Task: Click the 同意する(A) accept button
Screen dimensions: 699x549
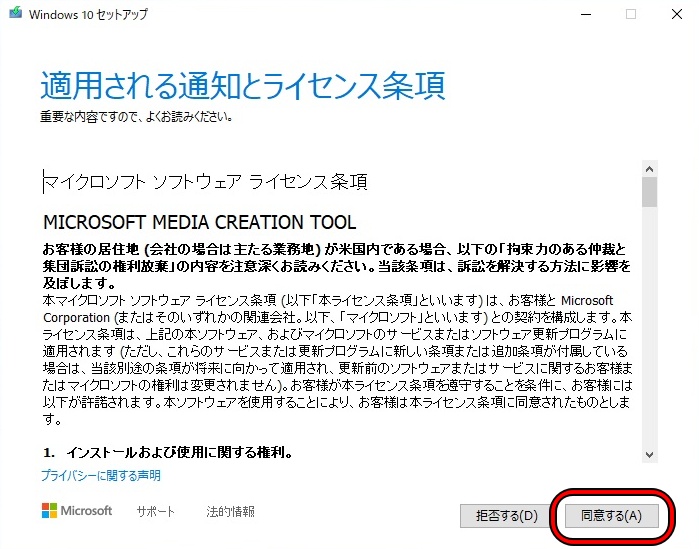Action: tap(611, 516)
